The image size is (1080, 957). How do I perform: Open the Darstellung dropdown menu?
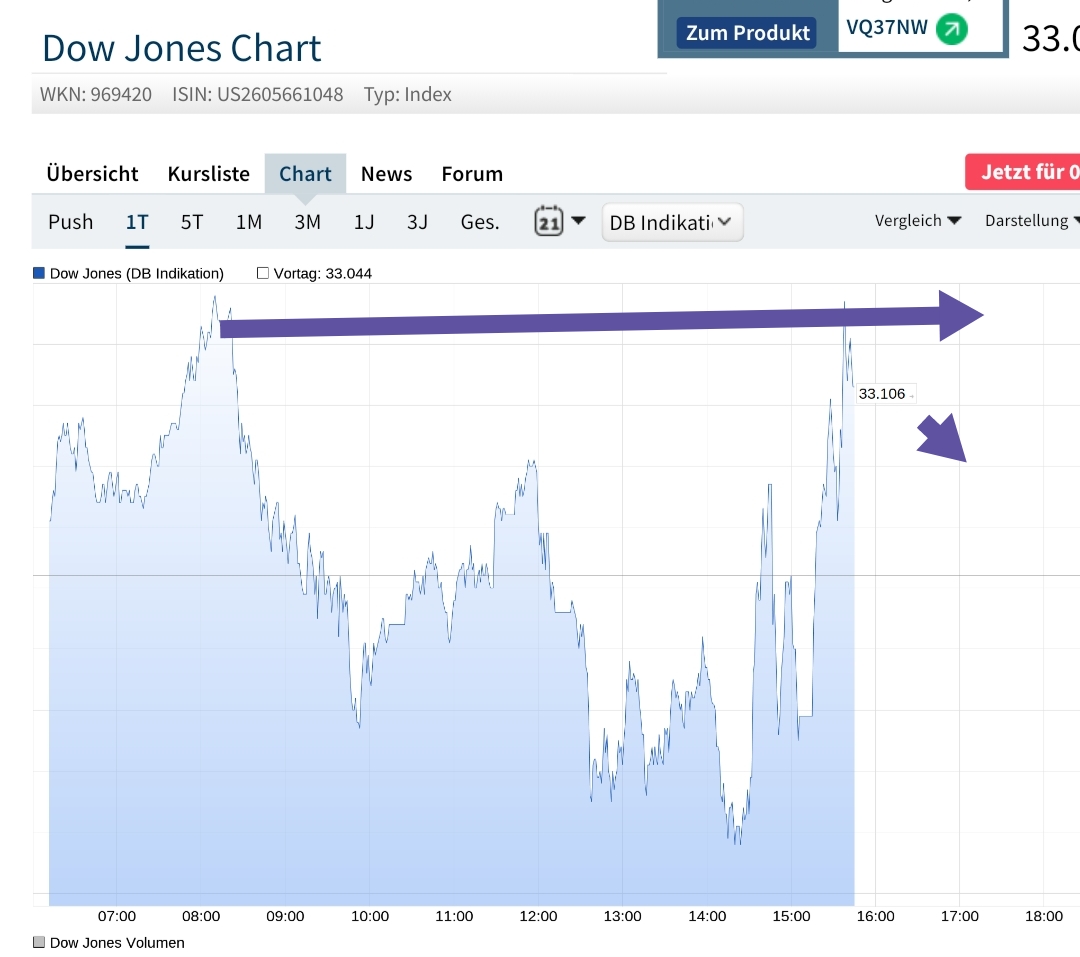[1030, 221]
